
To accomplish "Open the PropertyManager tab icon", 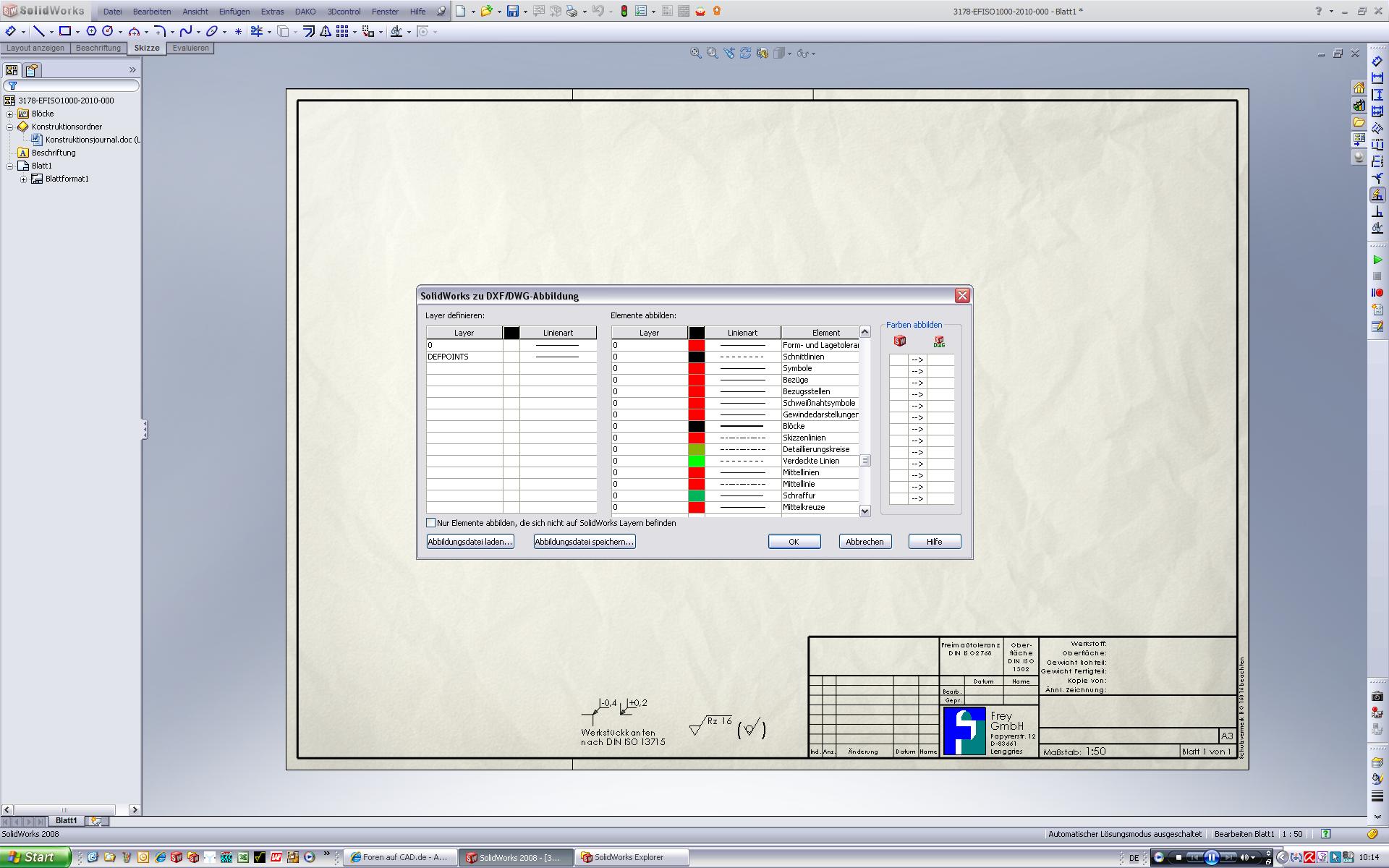I will [x=31, y=70].
